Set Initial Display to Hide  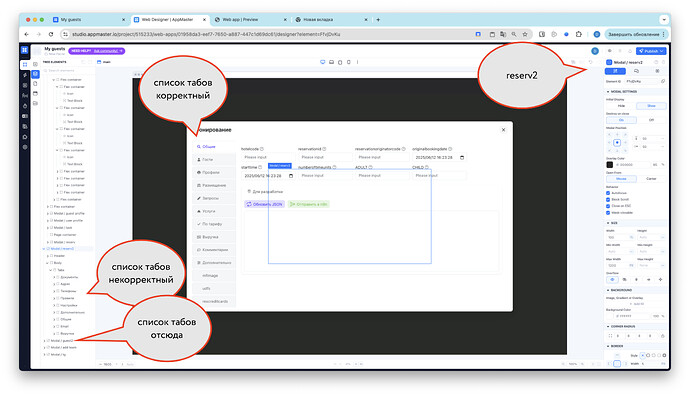(x=621, y=106)
